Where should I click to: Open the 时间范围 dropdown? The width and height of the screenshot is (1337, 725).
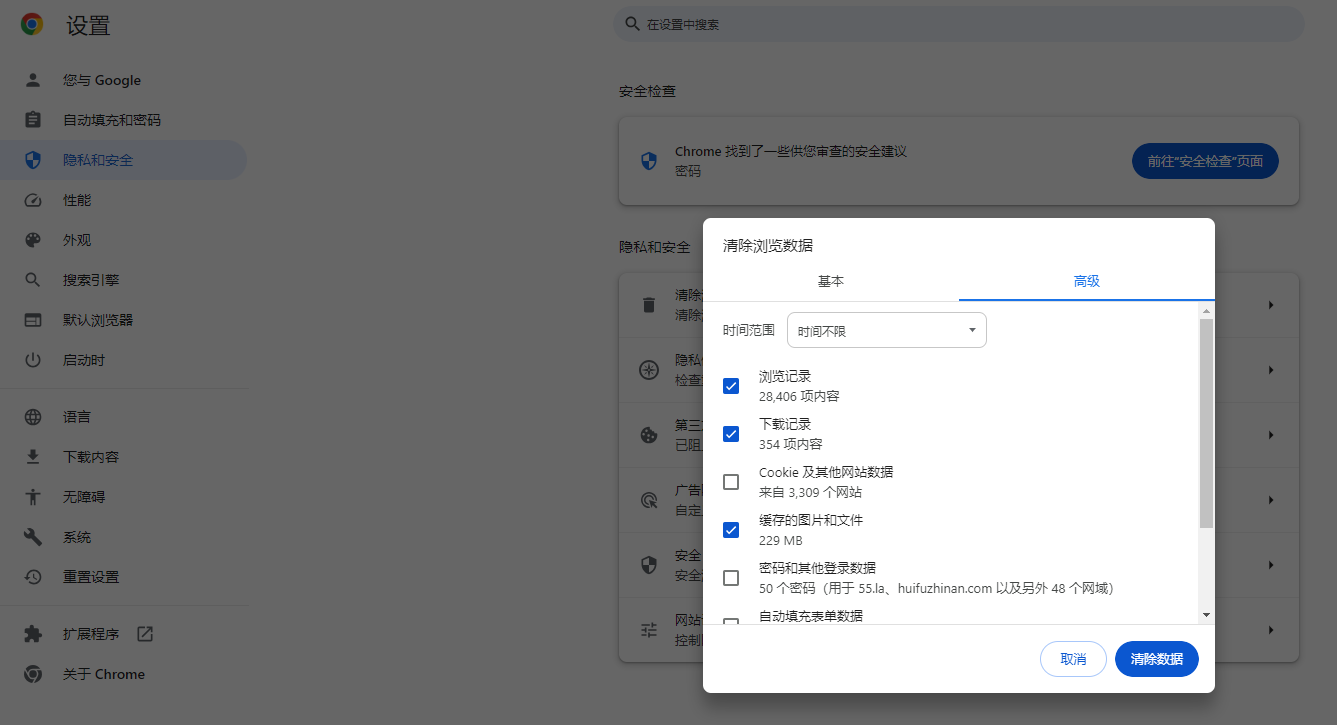886,329
